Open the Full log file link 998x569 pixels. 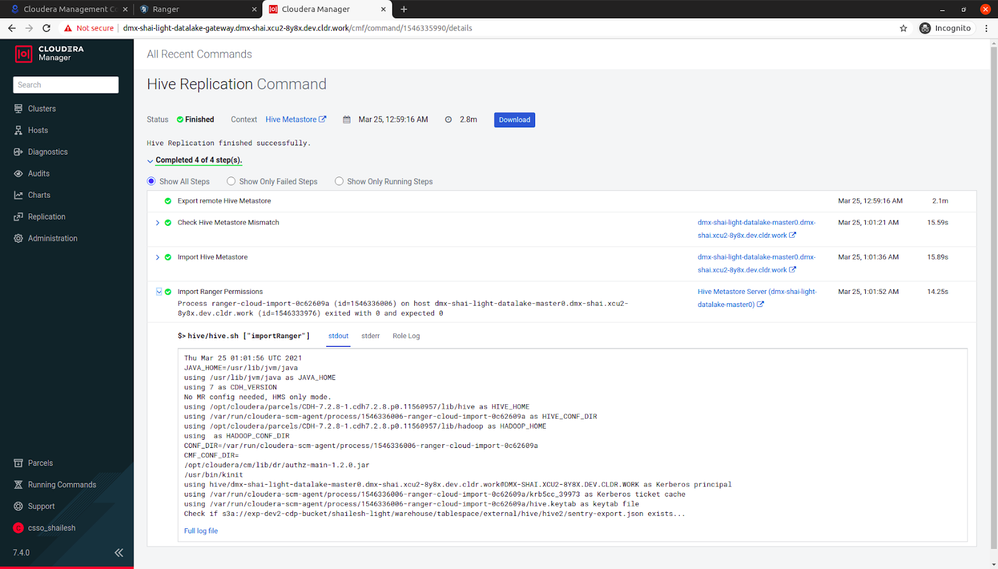(x=201, y=531)
